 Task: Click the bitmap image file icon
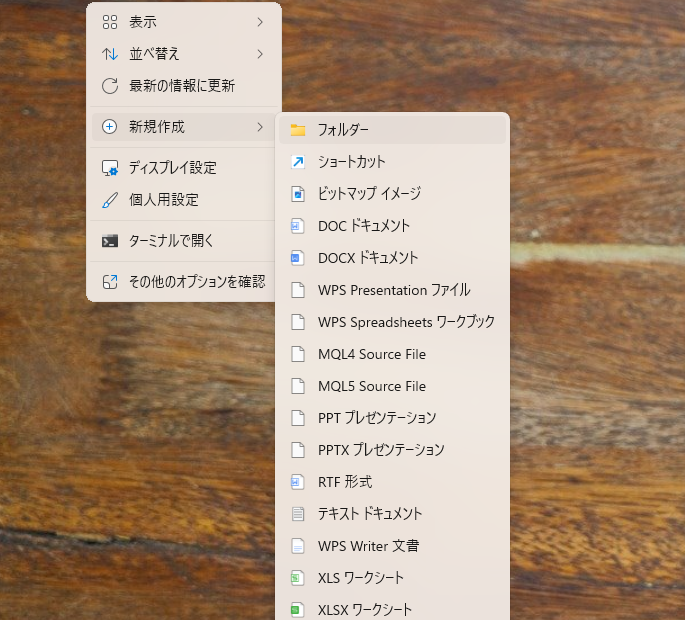point(298,194)
